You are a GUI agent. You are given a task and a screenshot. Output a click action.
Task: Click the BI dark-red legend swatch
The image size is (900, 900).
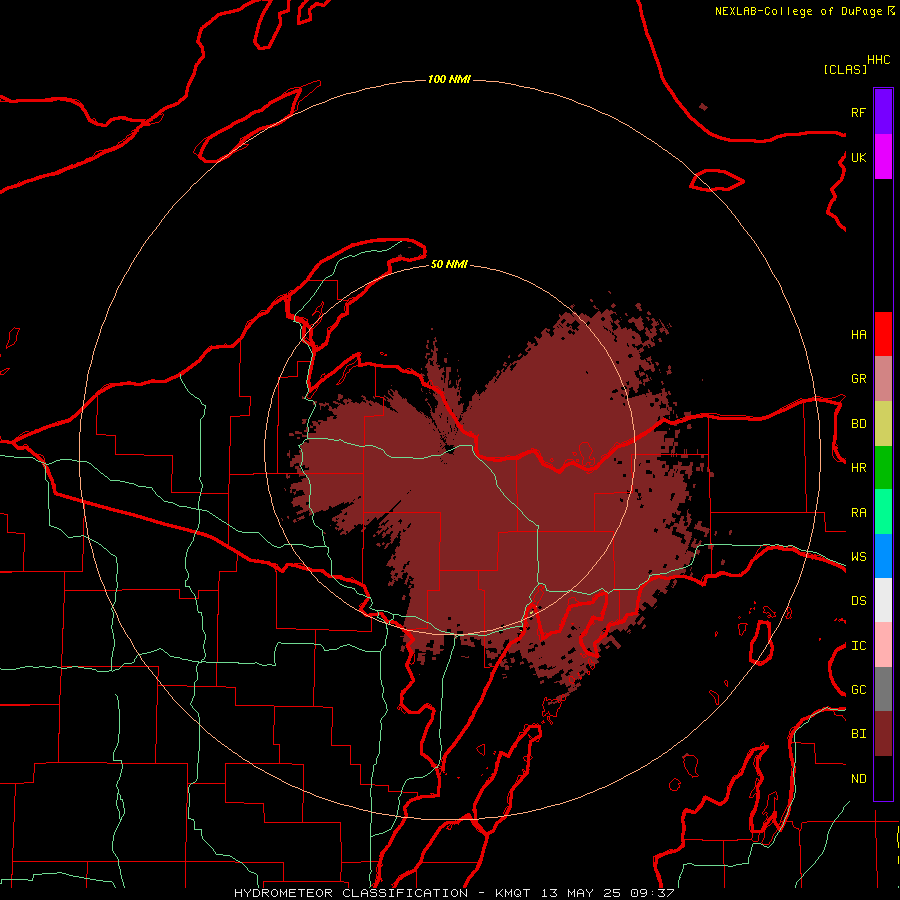click(x=883, y=734)
